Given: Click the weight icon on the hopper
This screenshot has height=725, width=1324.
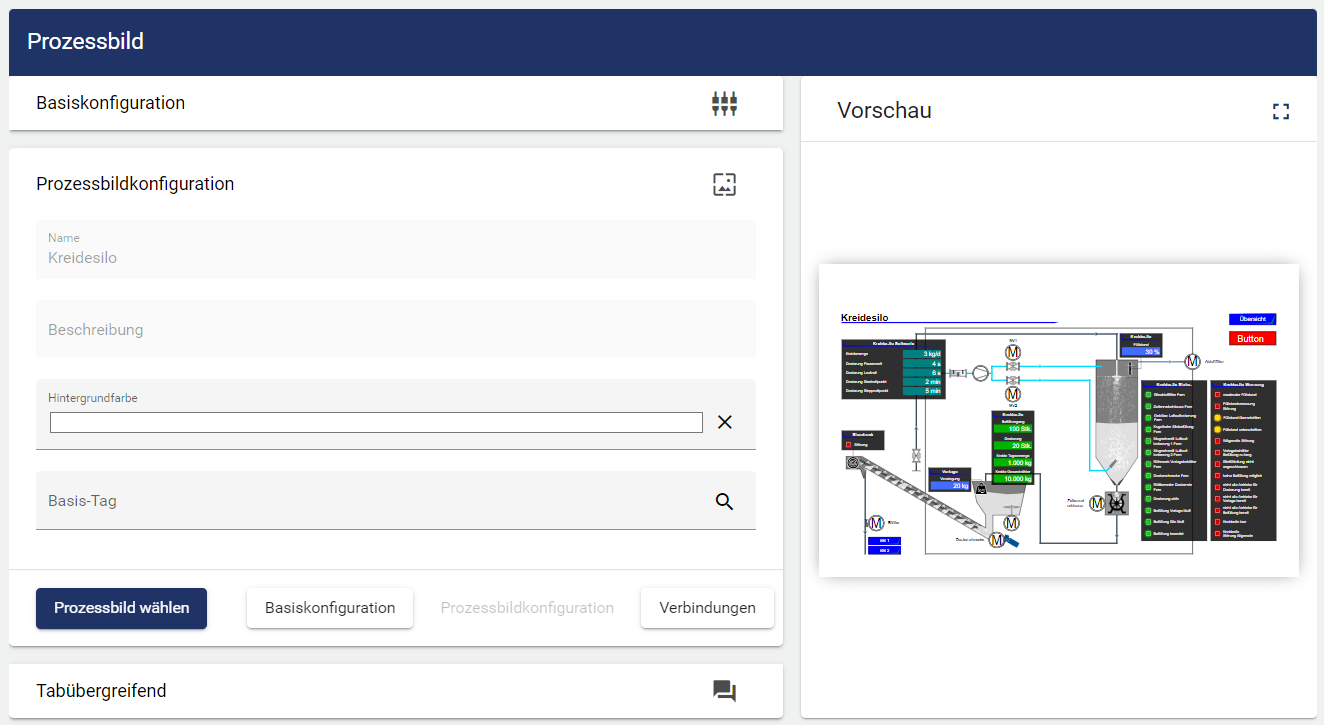Looking at the screenshot, I should point(982,489).
